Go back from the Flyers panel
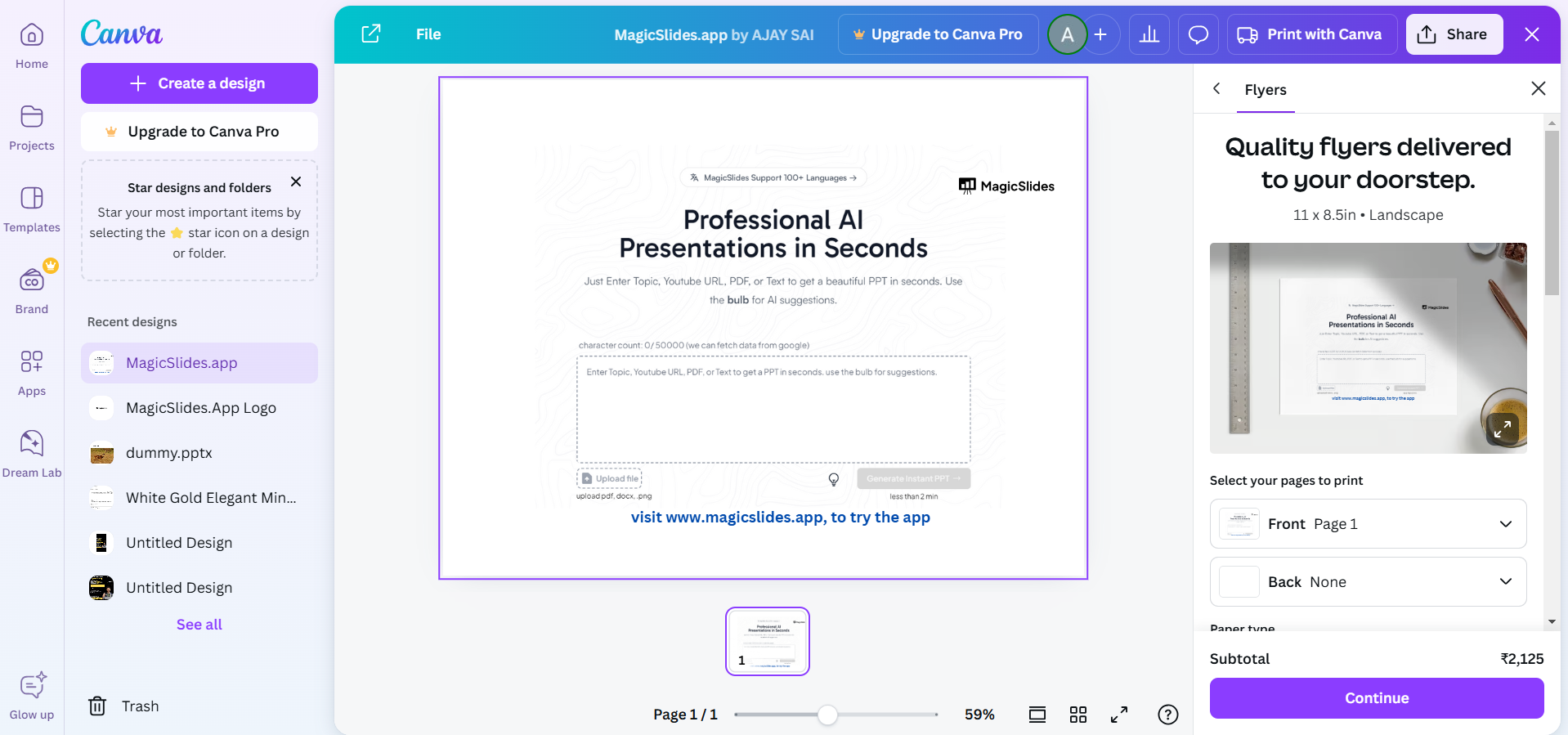1568x735 pixels. 1216,88
